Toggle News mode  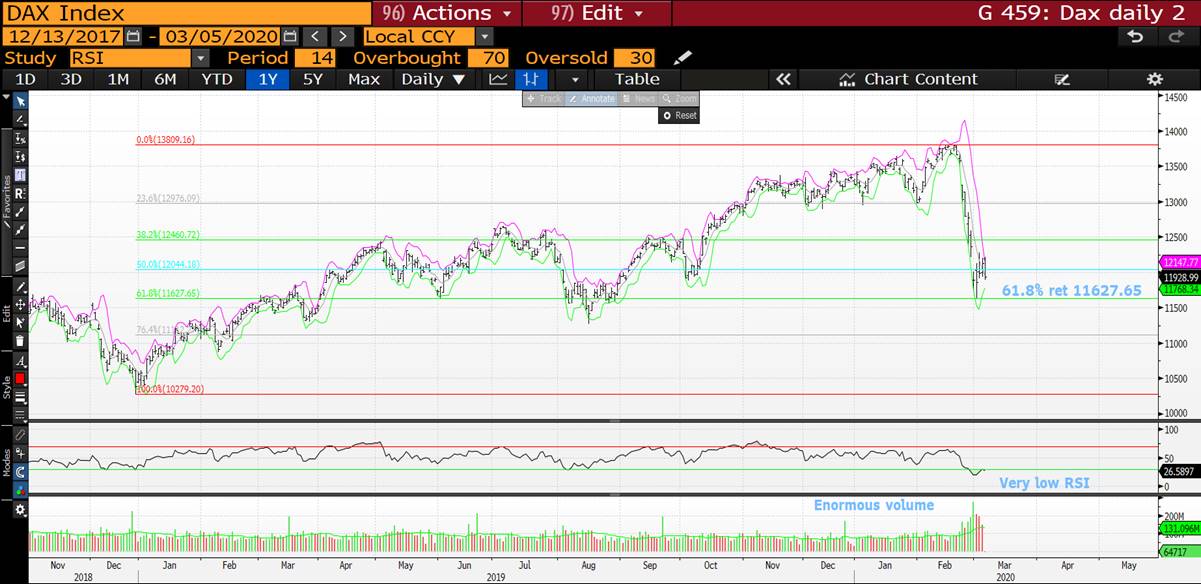(x=639, y=99)
